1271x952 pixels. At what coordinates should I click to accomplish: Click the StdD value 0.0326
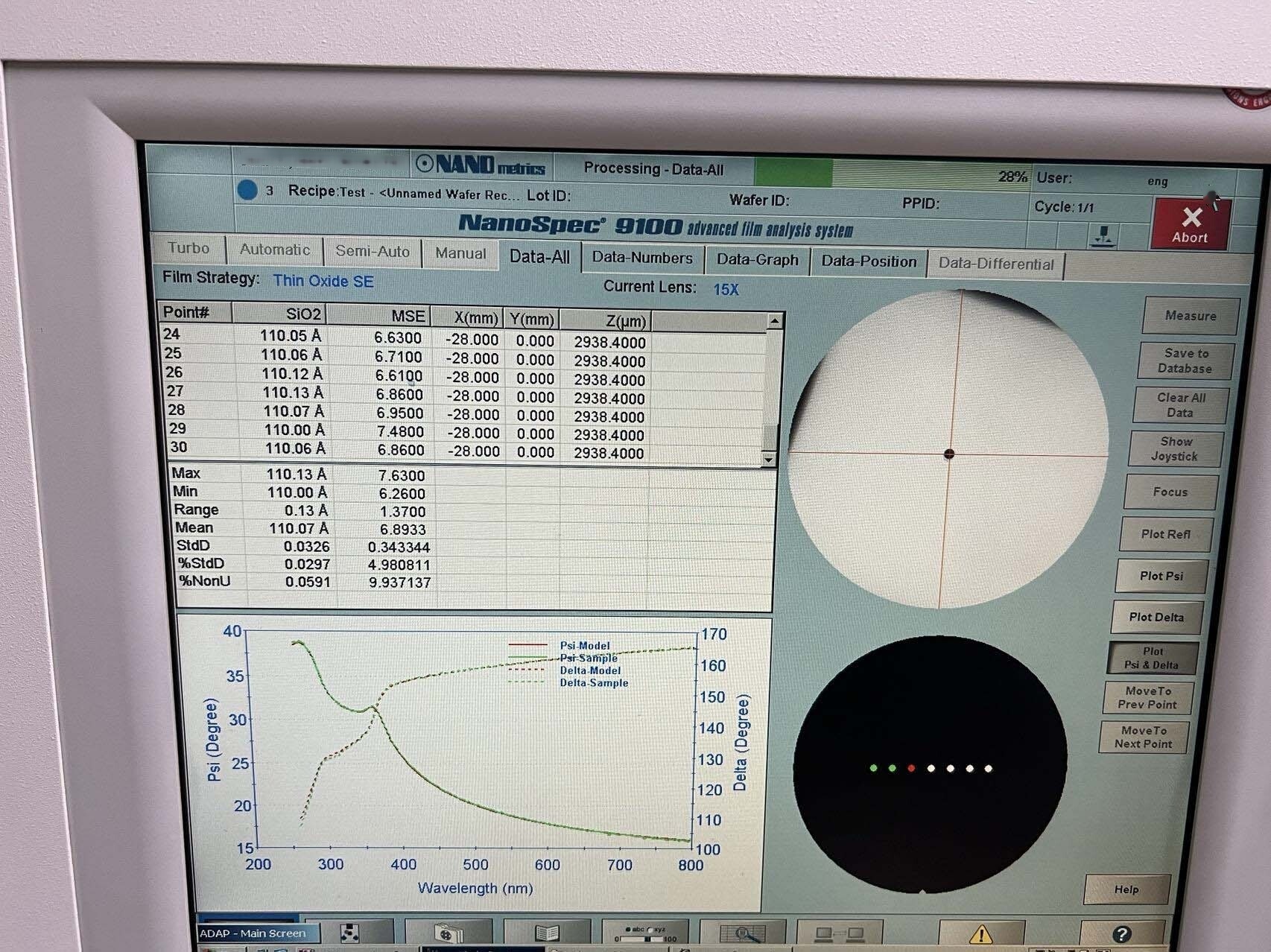point(306,546)
